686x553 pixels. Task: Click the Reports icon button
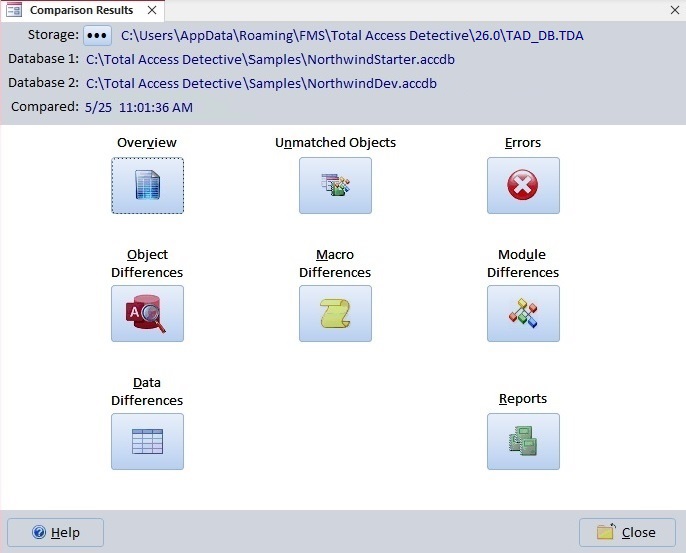(523, 442)
